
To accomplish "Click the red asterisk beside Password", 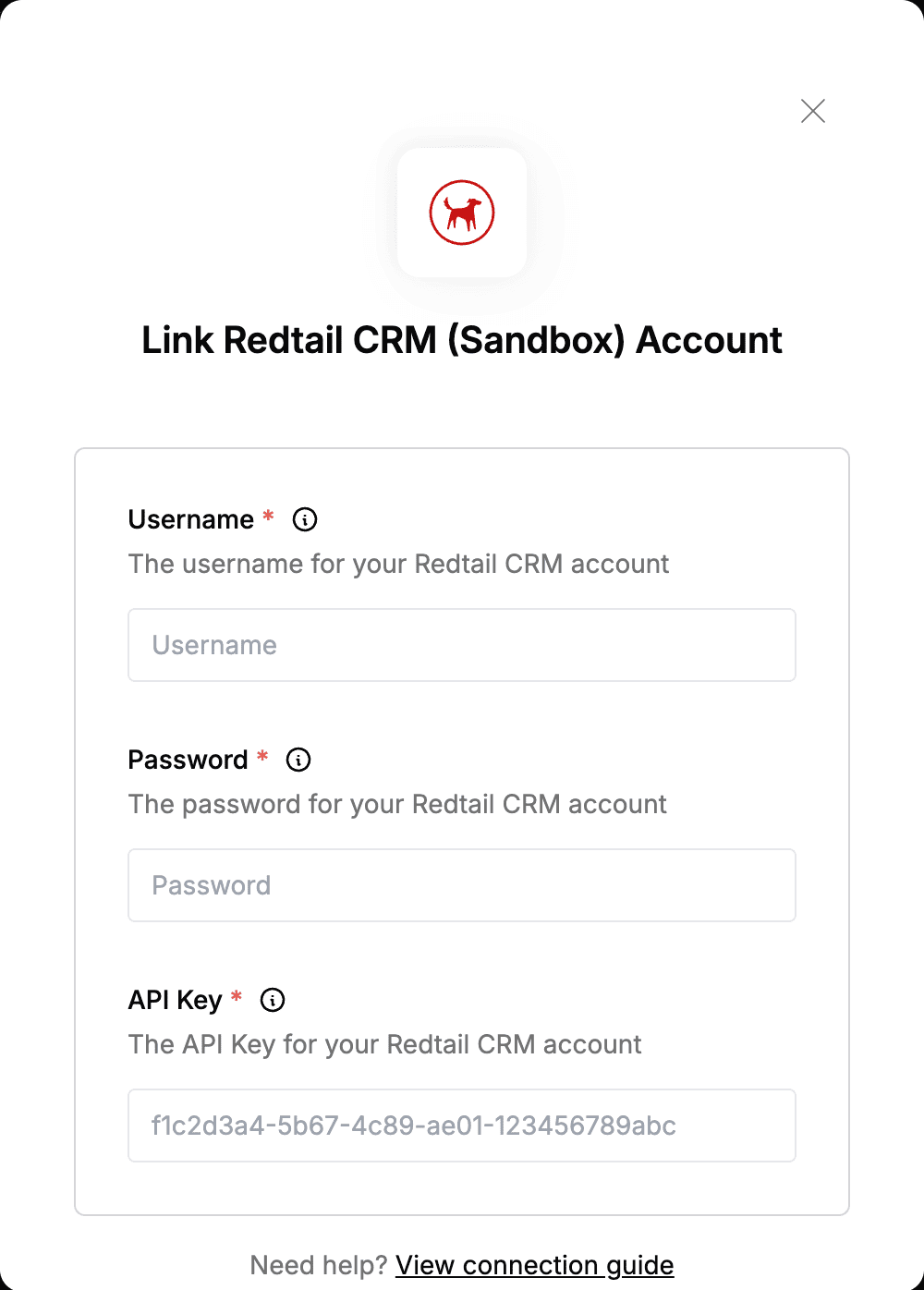I will tap(262, 756).
